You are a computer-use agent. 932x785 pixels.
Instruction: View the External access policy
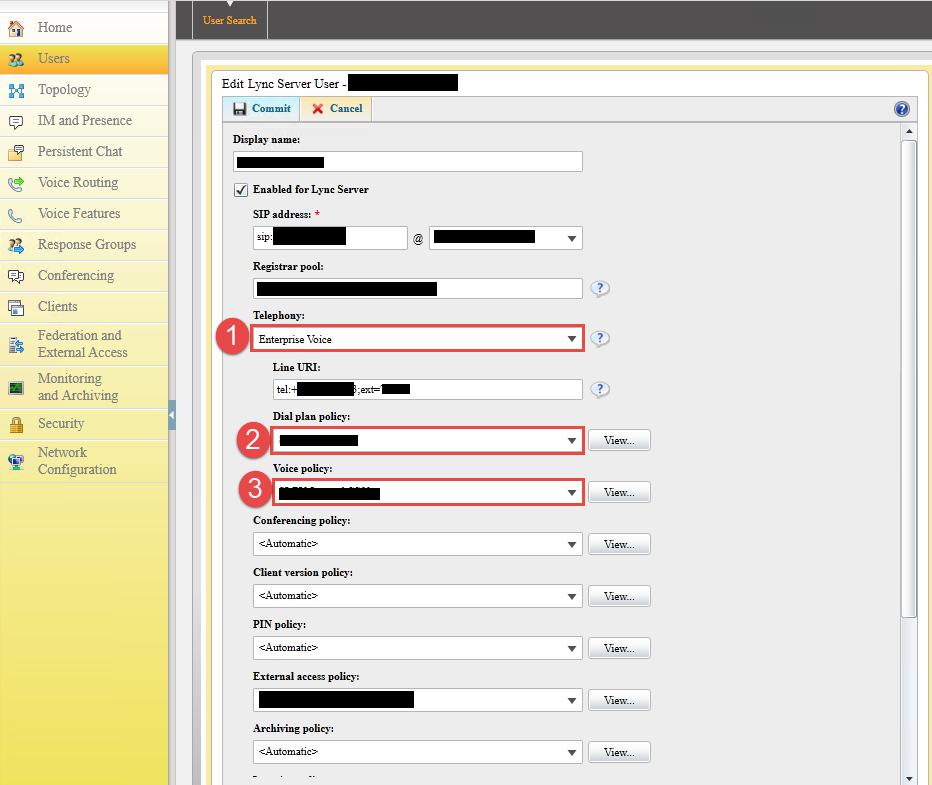(x=619, y=701)
